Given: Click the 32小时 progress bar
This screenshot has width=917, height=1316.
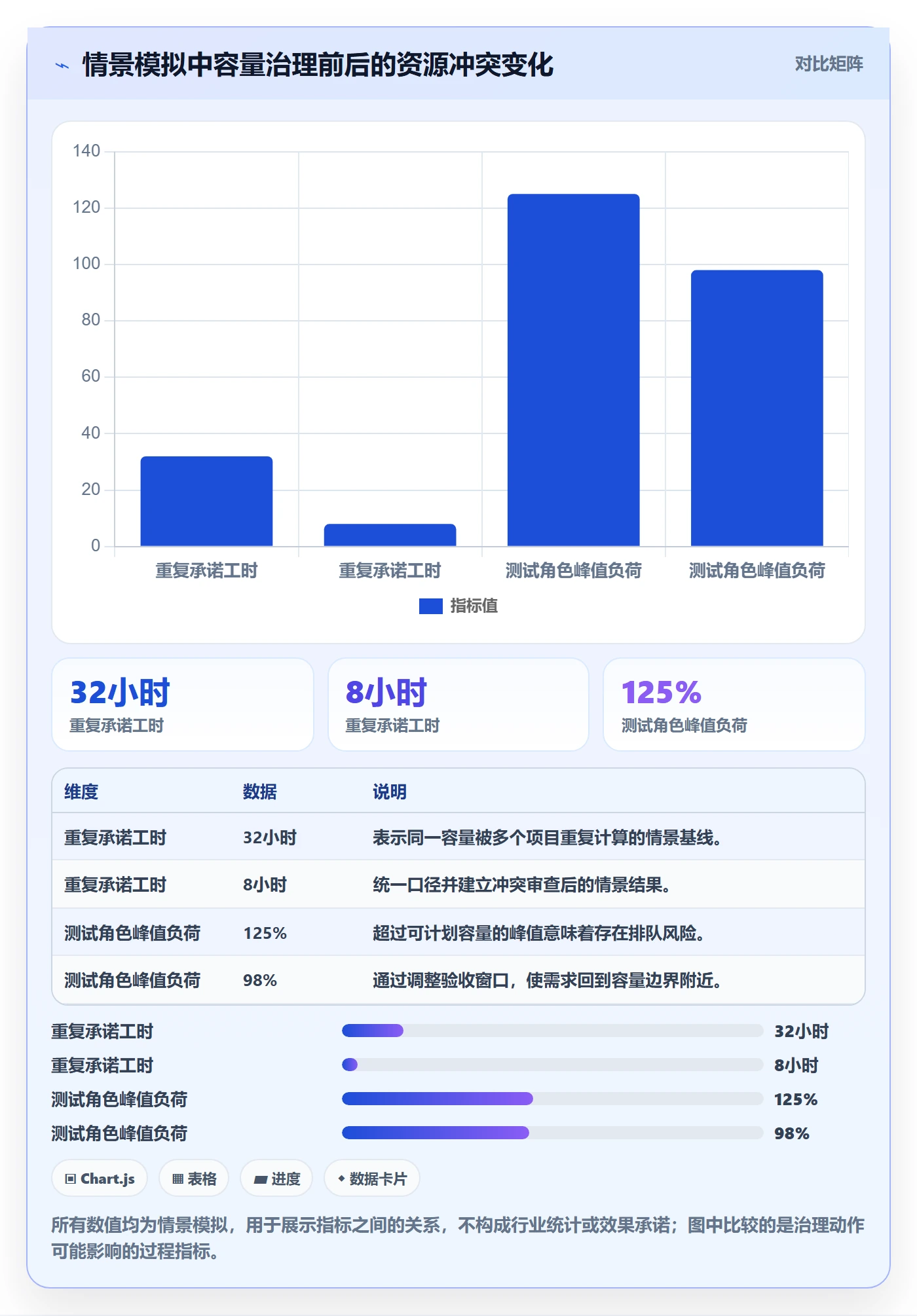Looking at the screenshot, I should (552, 1031).
